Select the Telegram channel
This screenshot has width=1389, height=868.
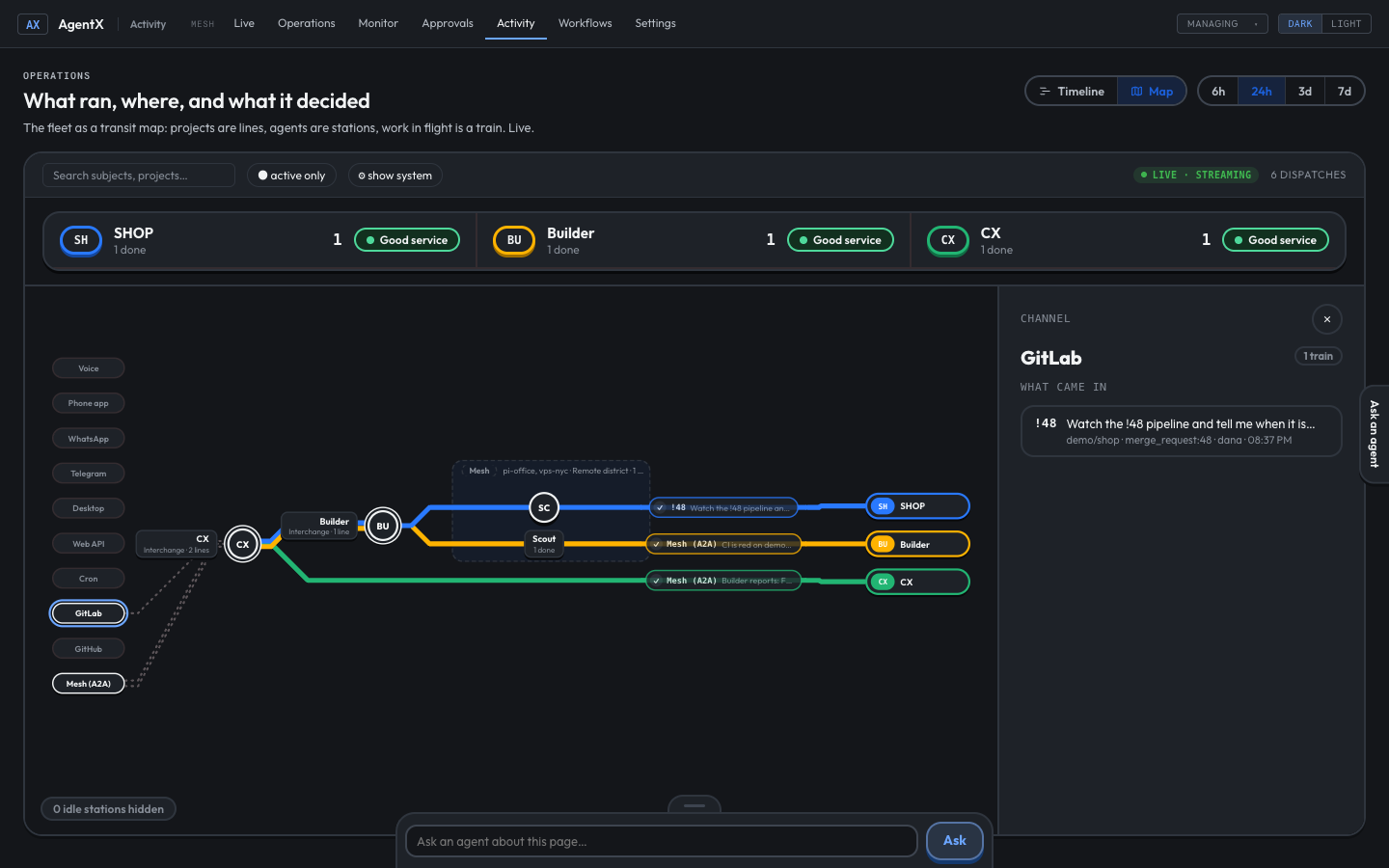[89, 474]
